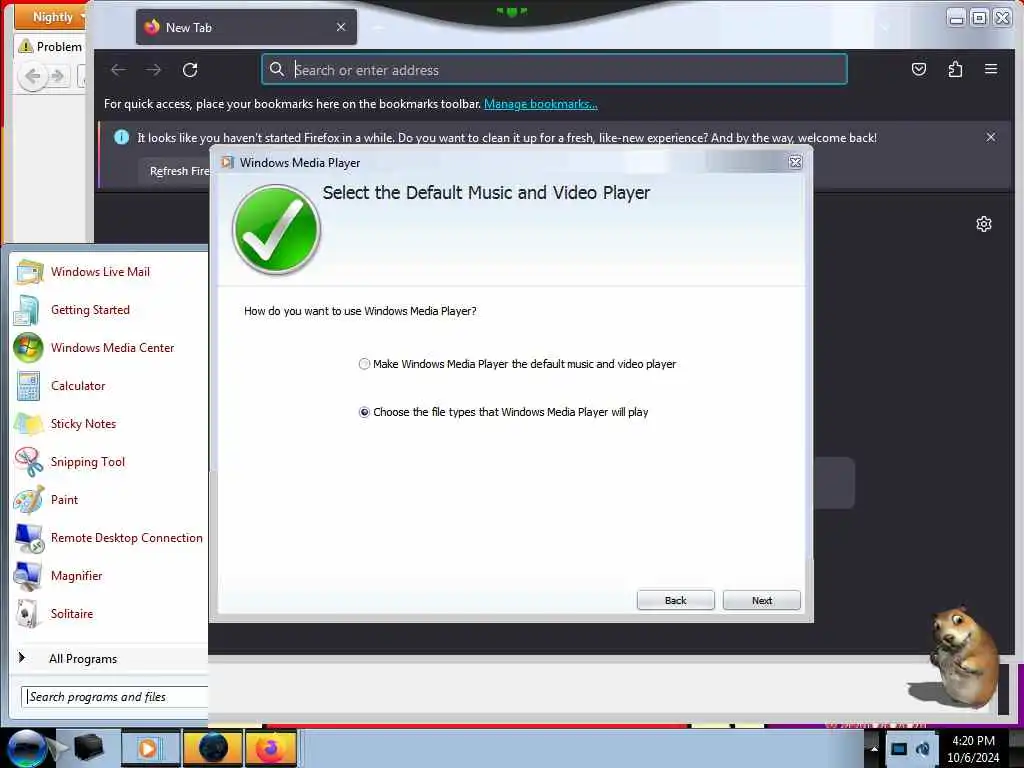
Task: Click the Paint palette icon
Action: 29,500
